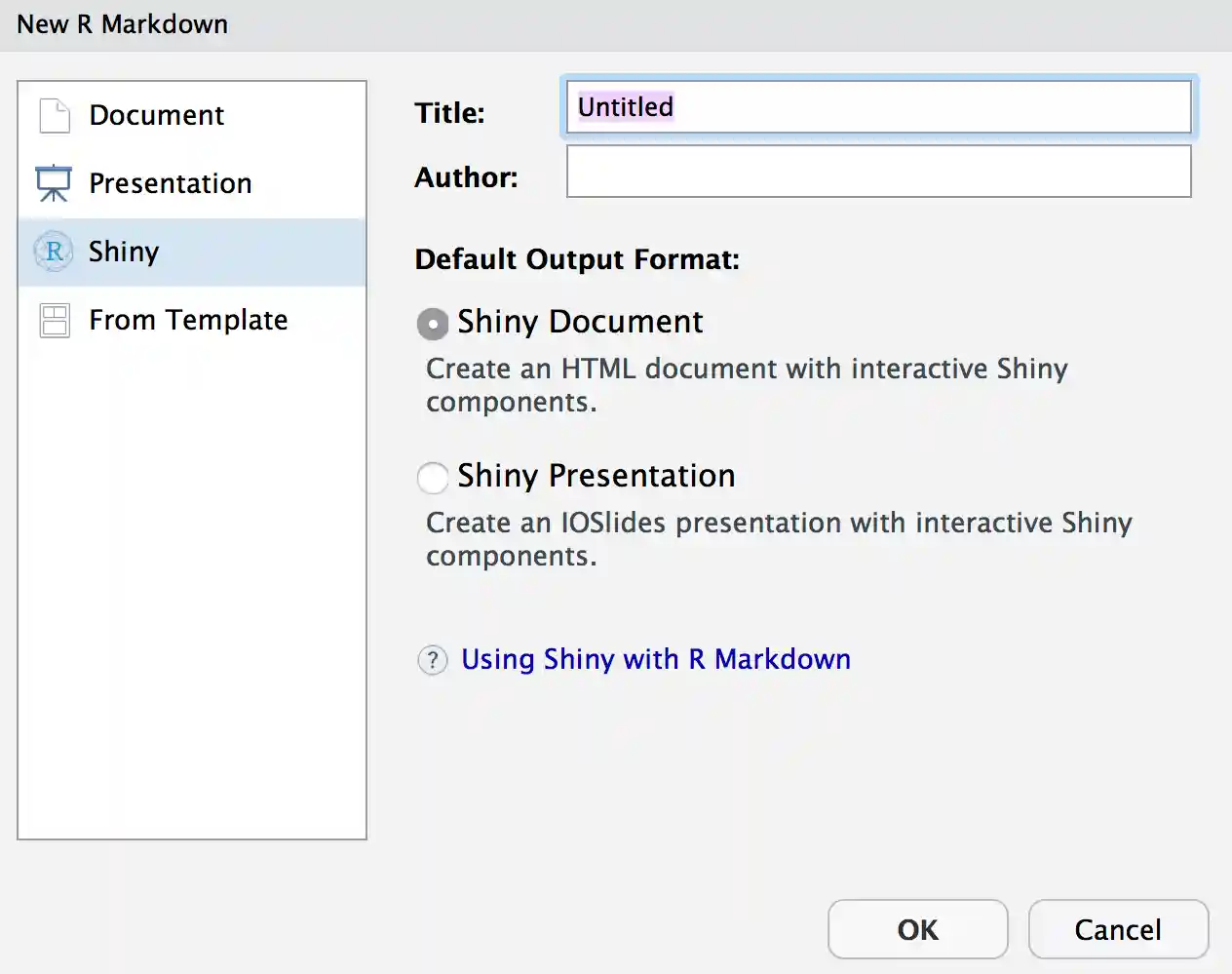Click the From Template layout icon
This screenshot has height=974, width=1232.
pyautogui.click(x=55, y=320)
